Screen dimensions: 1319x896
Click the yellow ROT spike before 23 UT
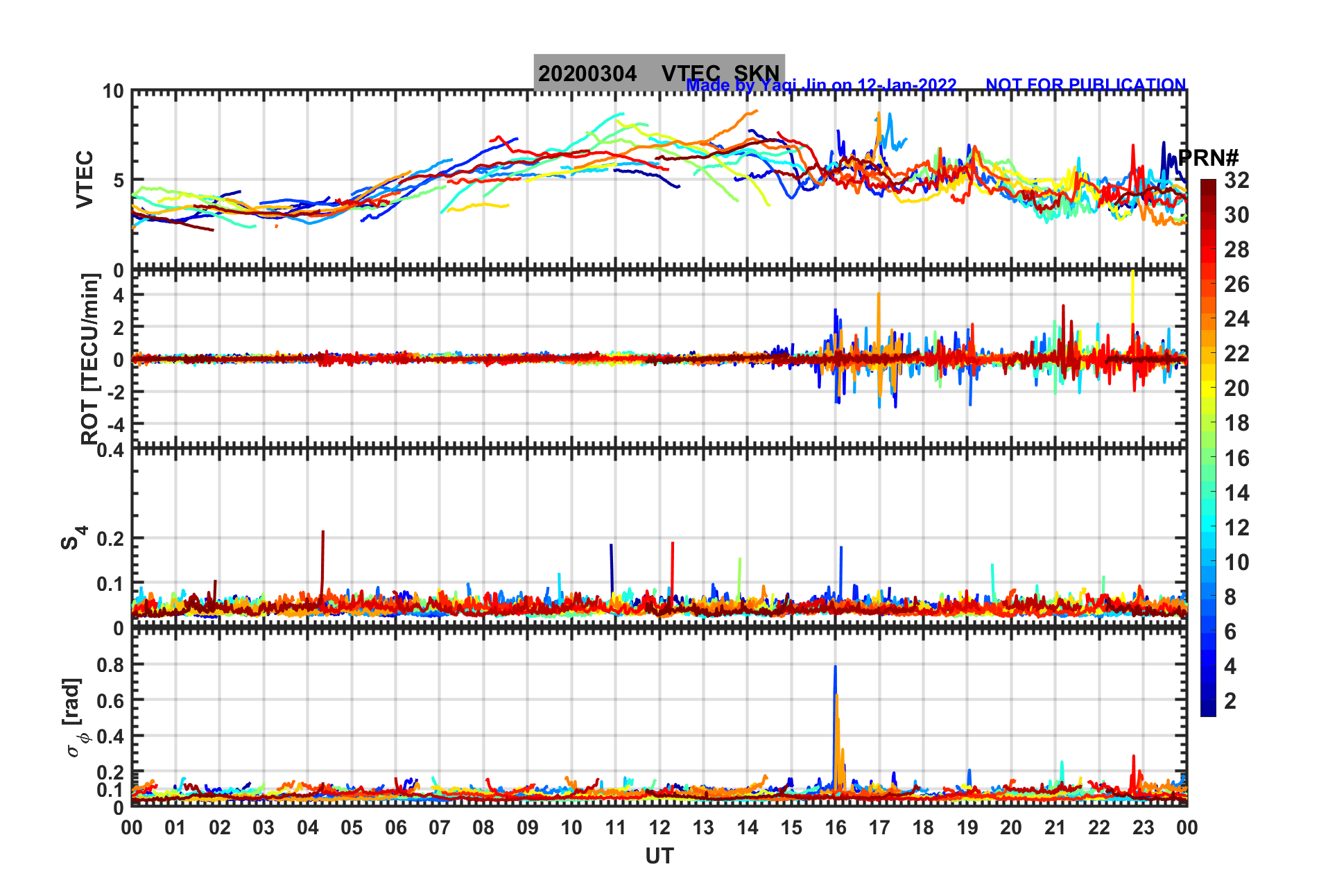point(1132,298)
